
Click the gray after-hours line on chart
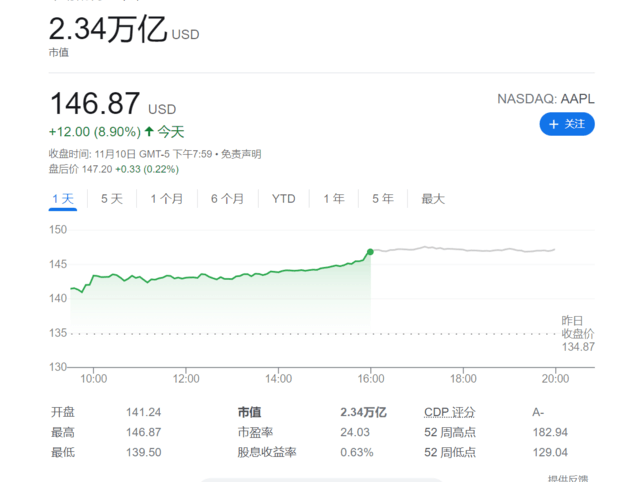coord(460,249)
